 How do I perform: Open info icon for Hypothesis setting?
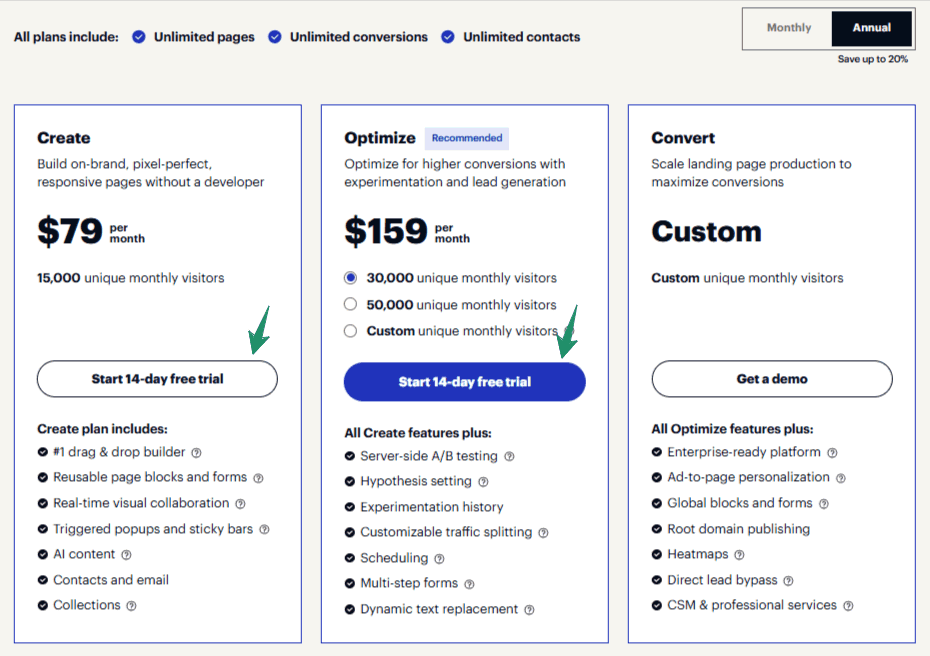click(x=483, y=482)
